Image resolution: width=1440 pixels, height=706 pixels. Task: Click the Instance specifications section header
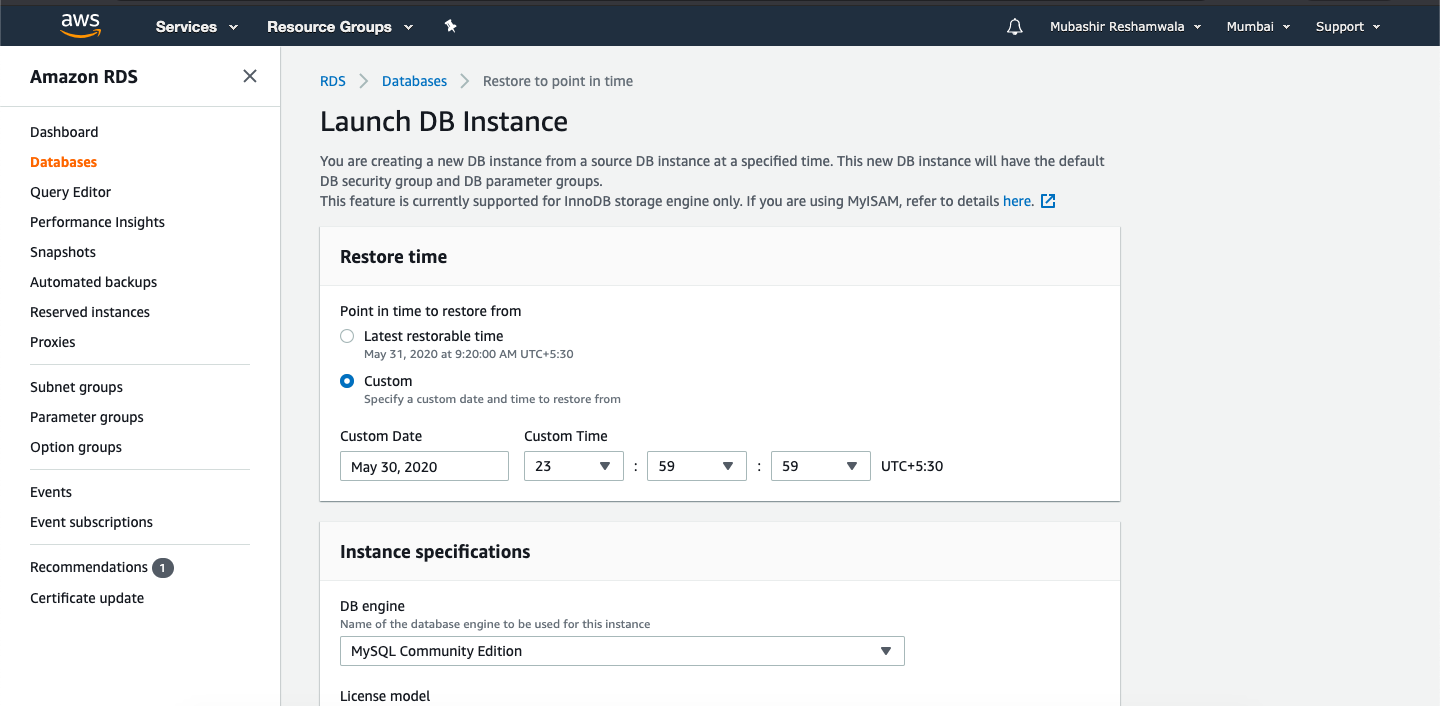pyautogui.click(x=435, y=552)
